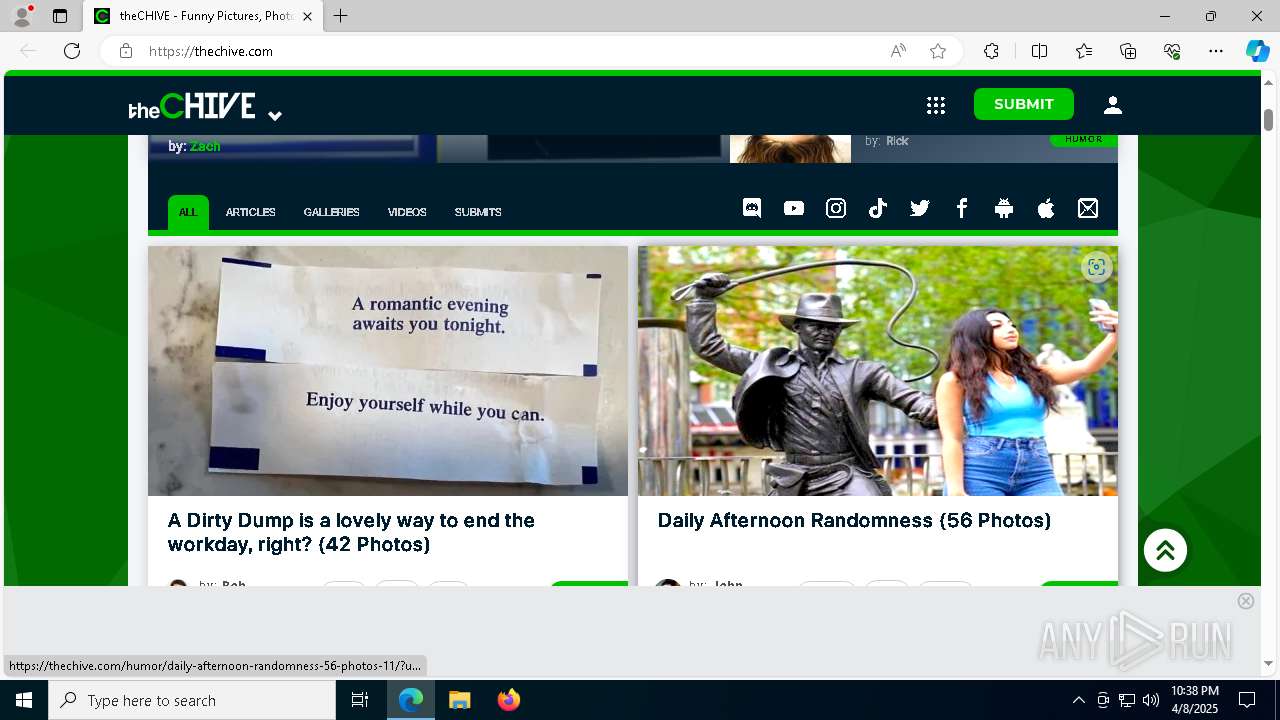Select the GALLERIES tab
This screenshot has height=720, width=1280.
pyautogui.click(x=331, y=212)
